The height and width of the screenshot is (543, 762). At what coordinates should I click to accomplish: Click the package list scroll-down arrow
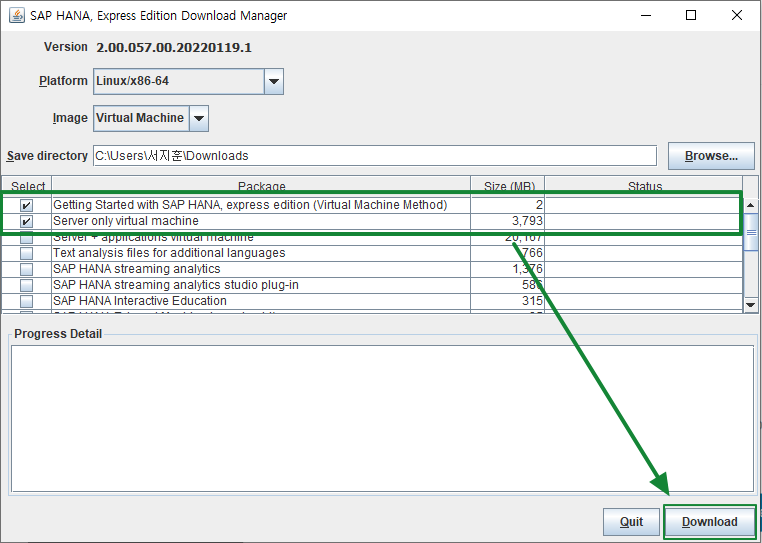[751, 304]
